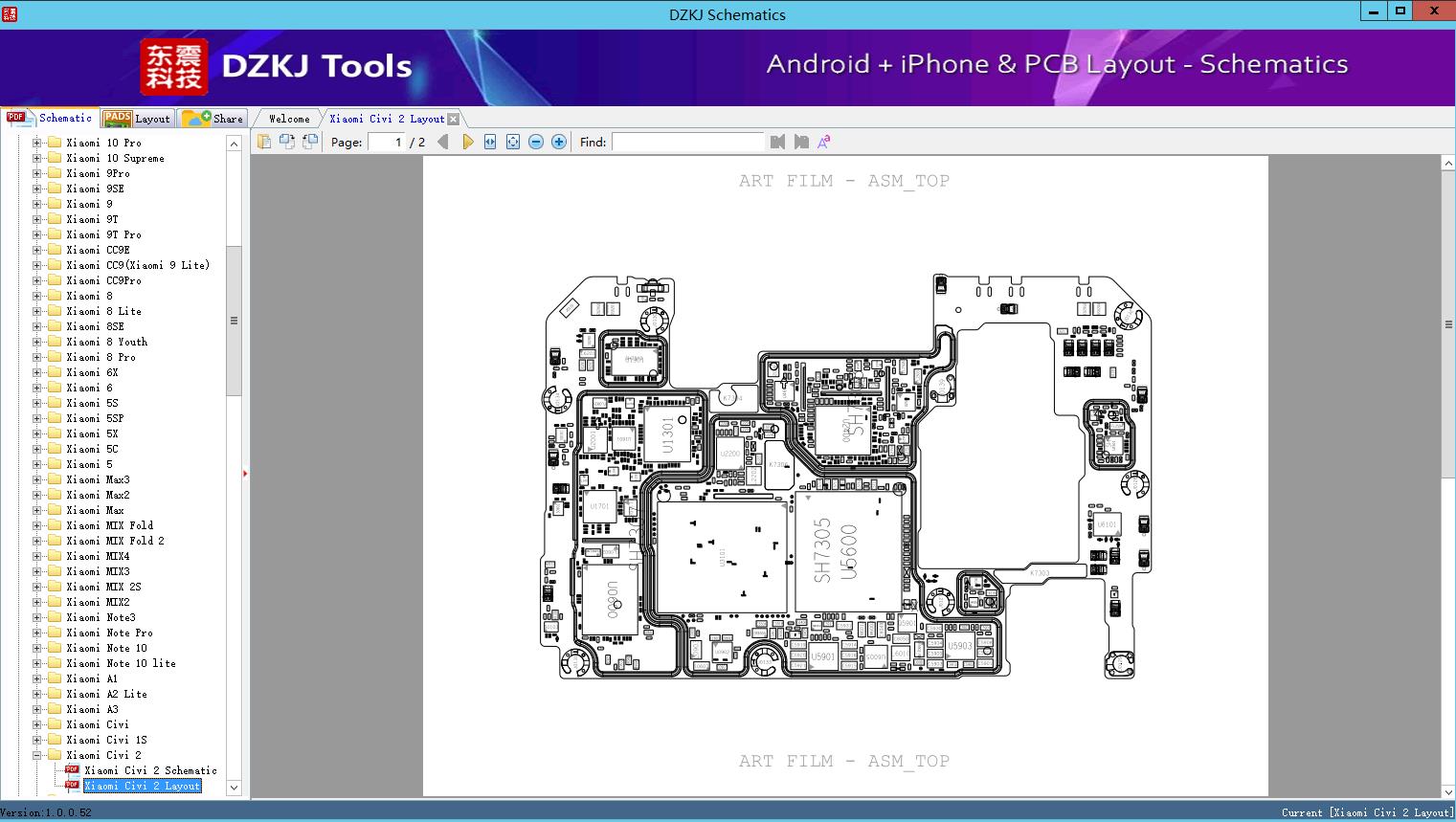The image size is (1456, 822).
Task: Open Xiaomi Civi 2 Schematic file
Action: point(150,770)
